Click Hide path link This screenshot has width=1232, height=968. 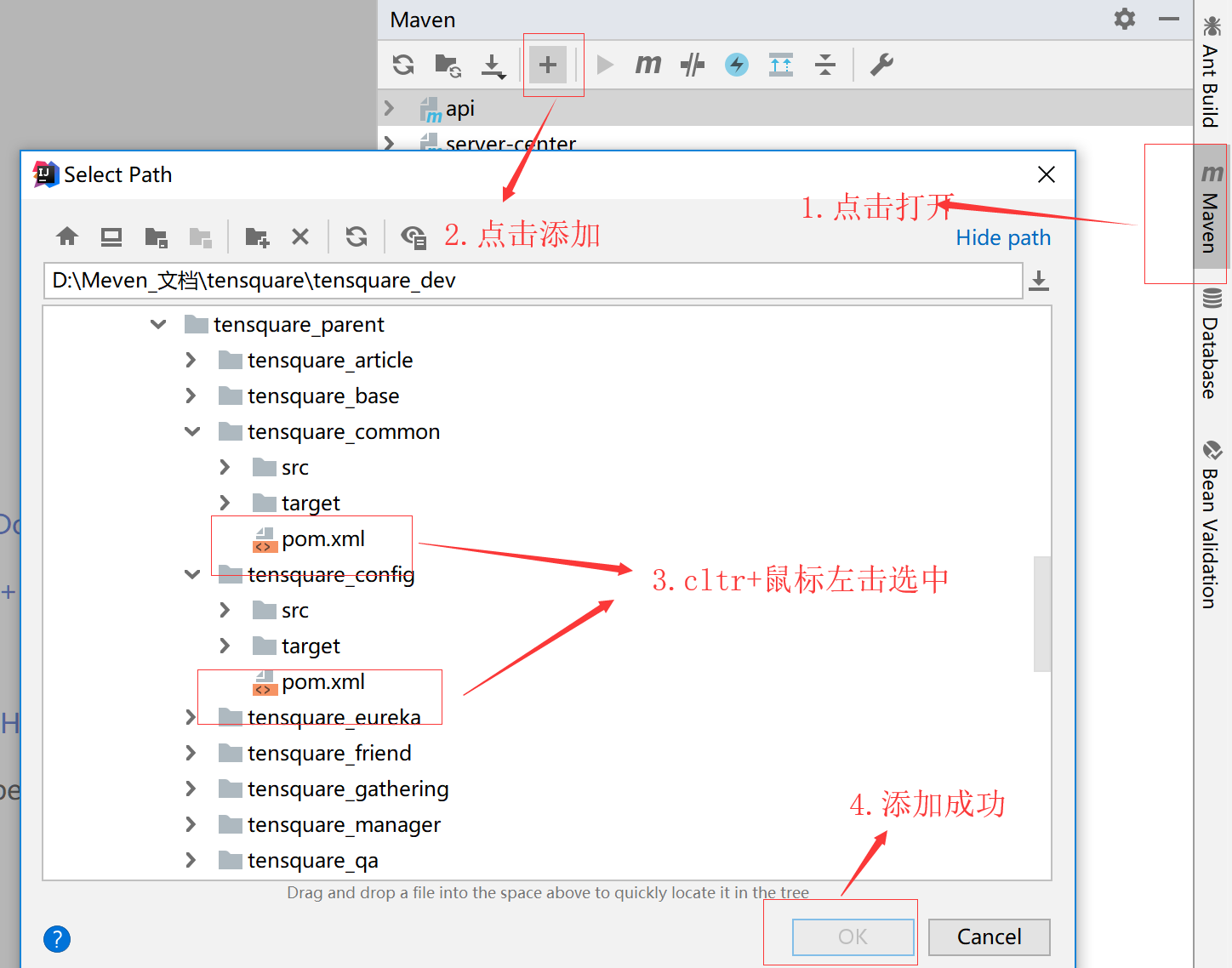click(x=1003, y=237)
